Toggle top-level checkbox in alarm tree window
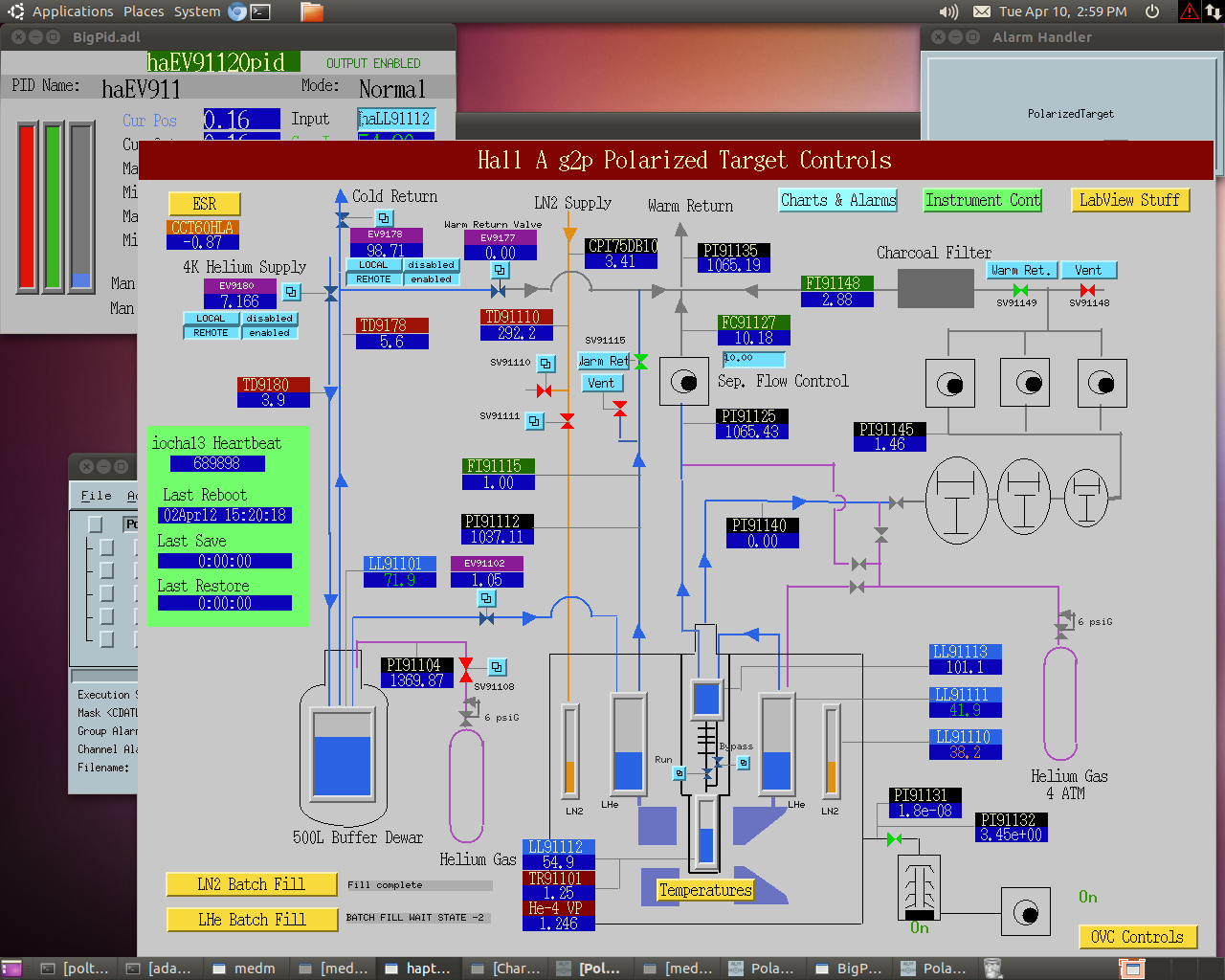1225x980 pixels. click(x=95, y=524)
